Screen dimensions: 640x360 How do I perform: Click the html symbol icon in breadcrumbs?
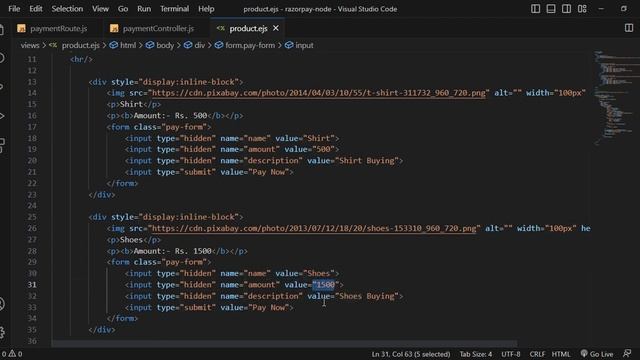click(x=114, y=45)
